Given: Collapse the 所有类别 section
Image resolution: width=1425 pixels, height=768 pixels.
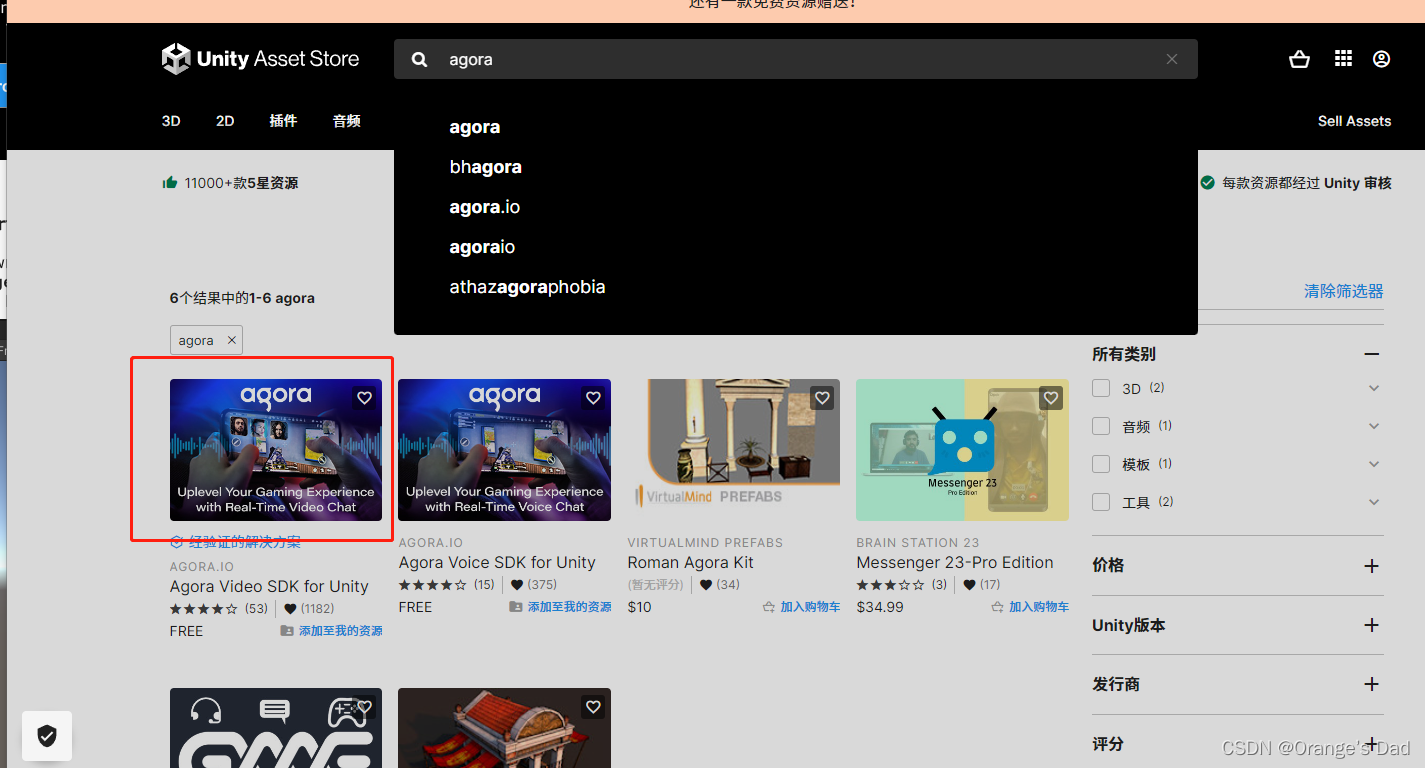Looking at the screenshot, I should pos(1372,354).
